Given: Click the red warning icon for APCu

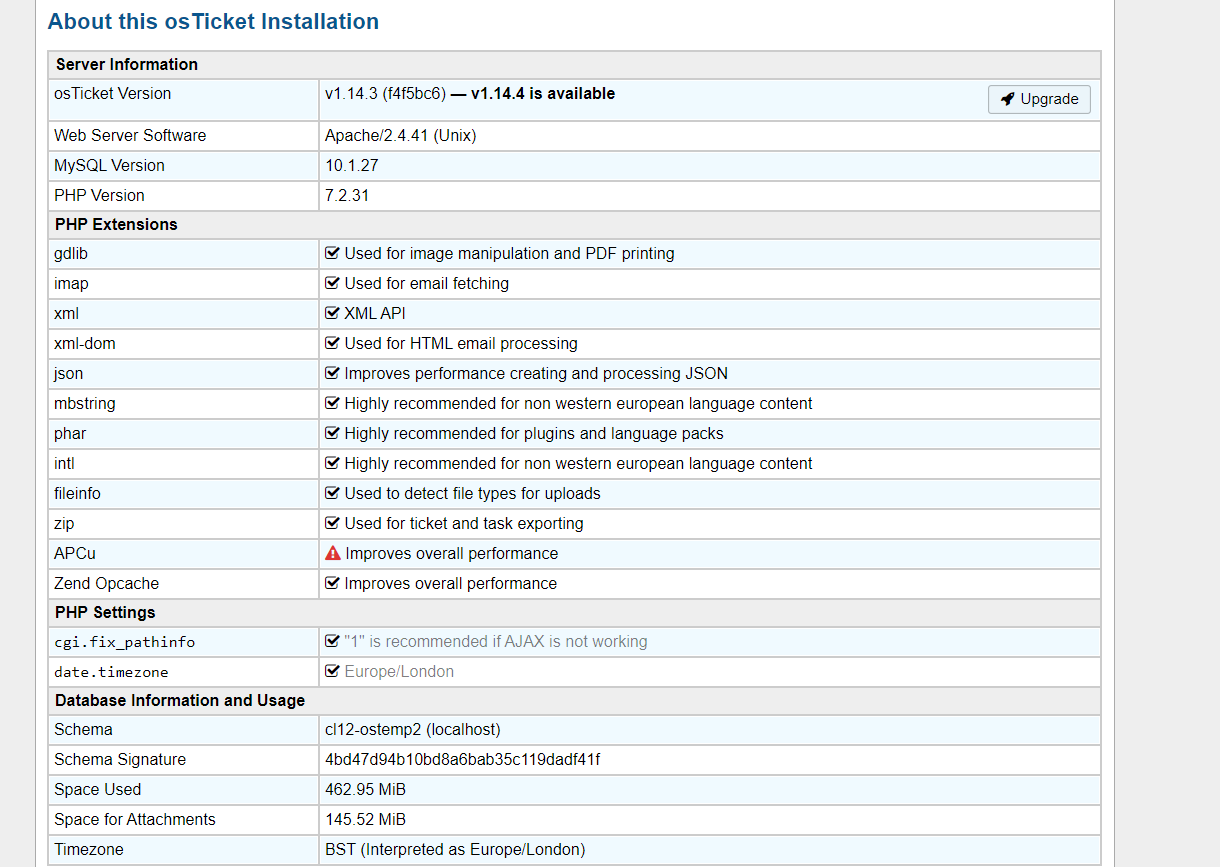Looking at the screenshot, I should click(333, 553).
